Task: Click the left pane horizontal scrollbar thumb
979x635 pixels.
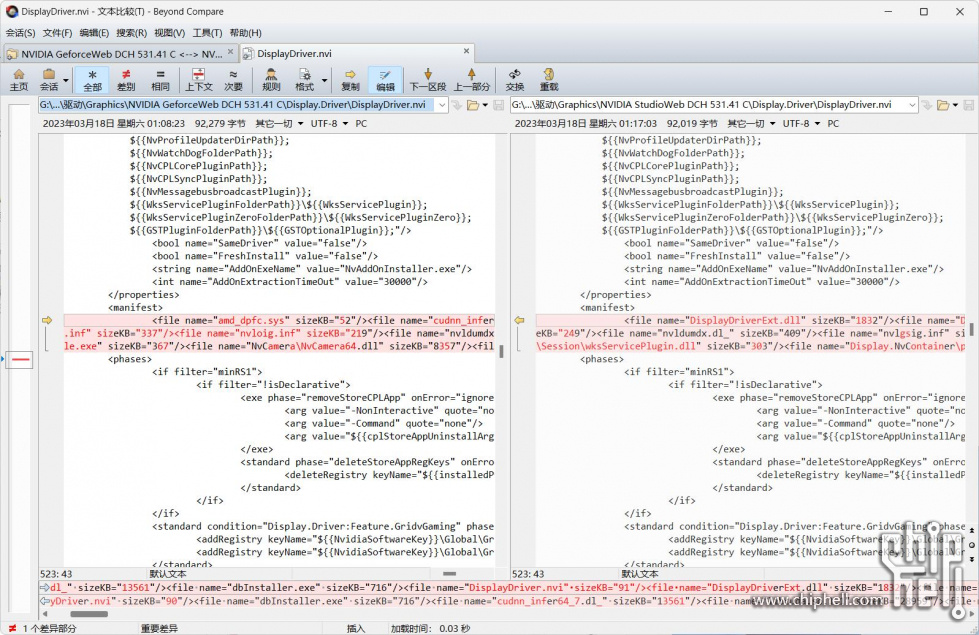Action: click(449, 573)
